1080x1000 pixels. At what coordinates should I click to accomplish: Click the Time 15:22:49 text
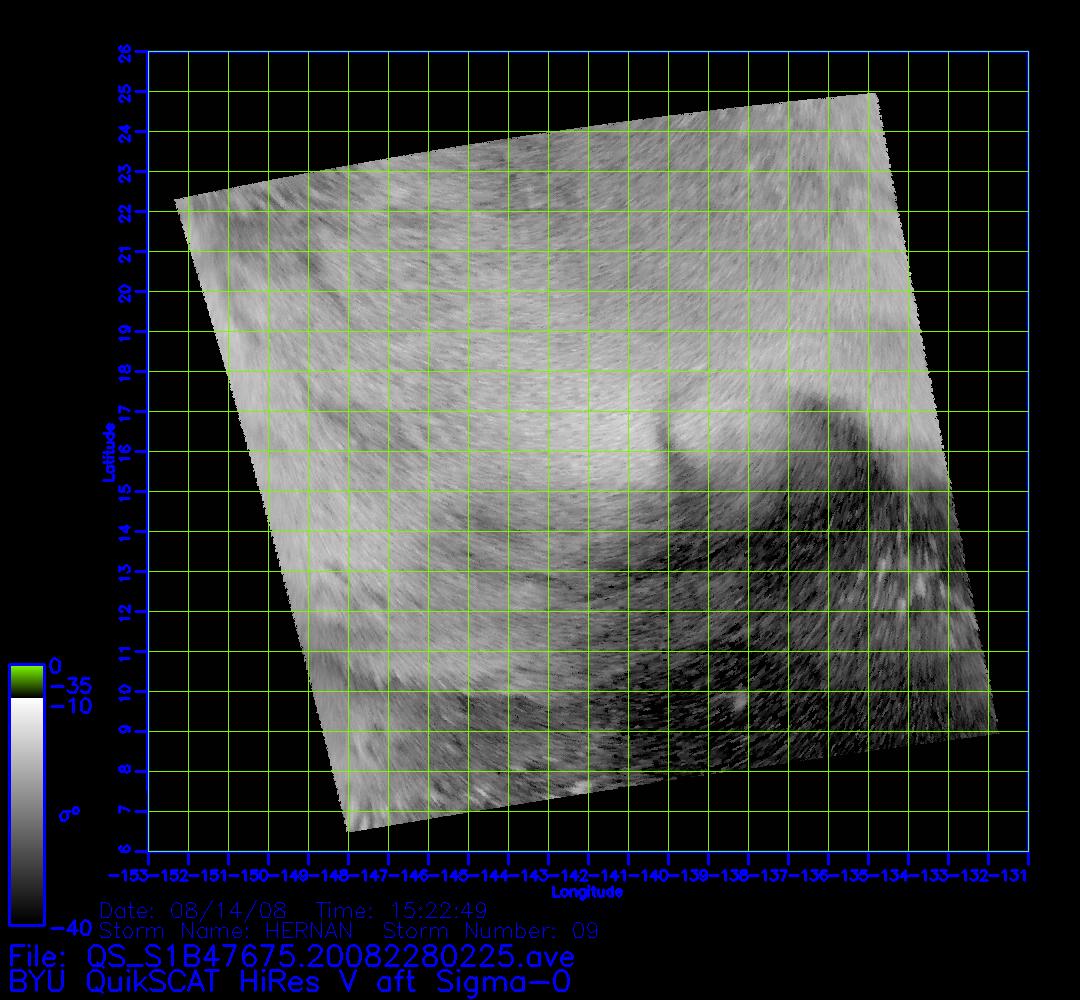tap(401, 911)
